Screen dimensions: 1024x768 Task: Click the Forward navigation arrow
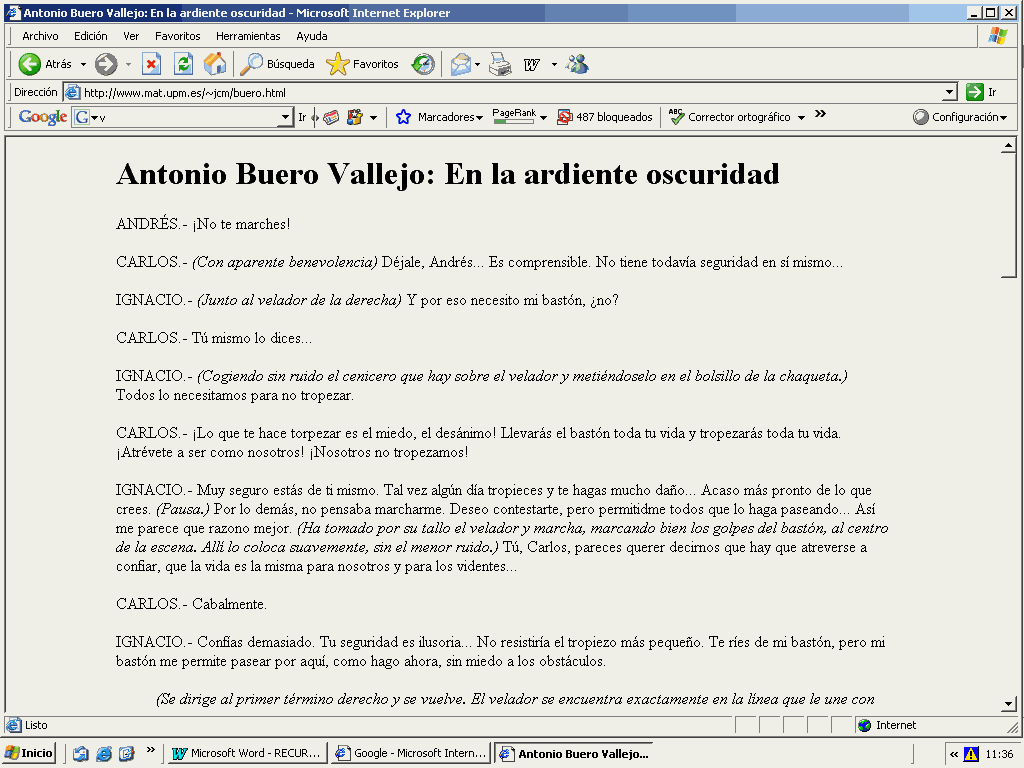point(106,64)
